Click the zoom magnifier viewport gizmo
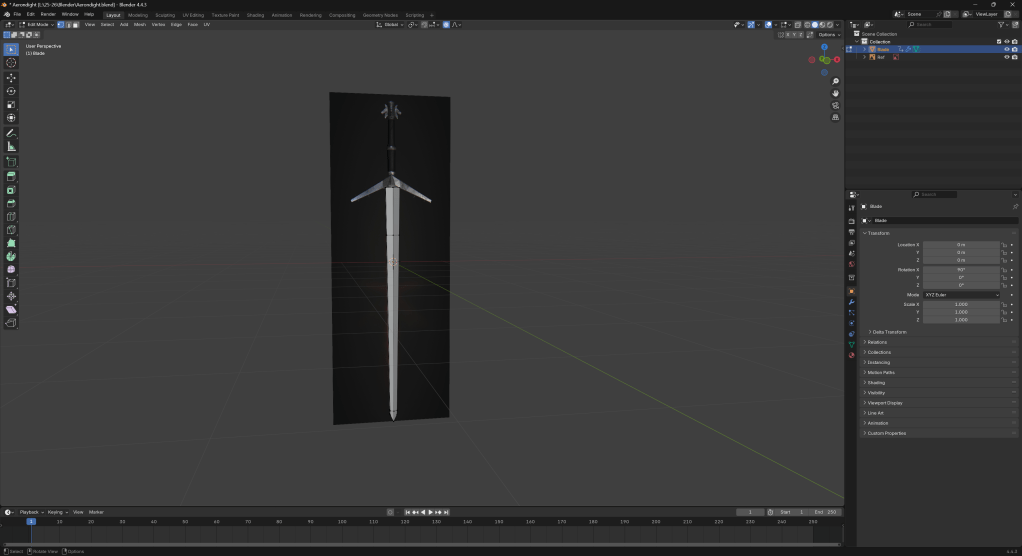 (x=835, y=81)
